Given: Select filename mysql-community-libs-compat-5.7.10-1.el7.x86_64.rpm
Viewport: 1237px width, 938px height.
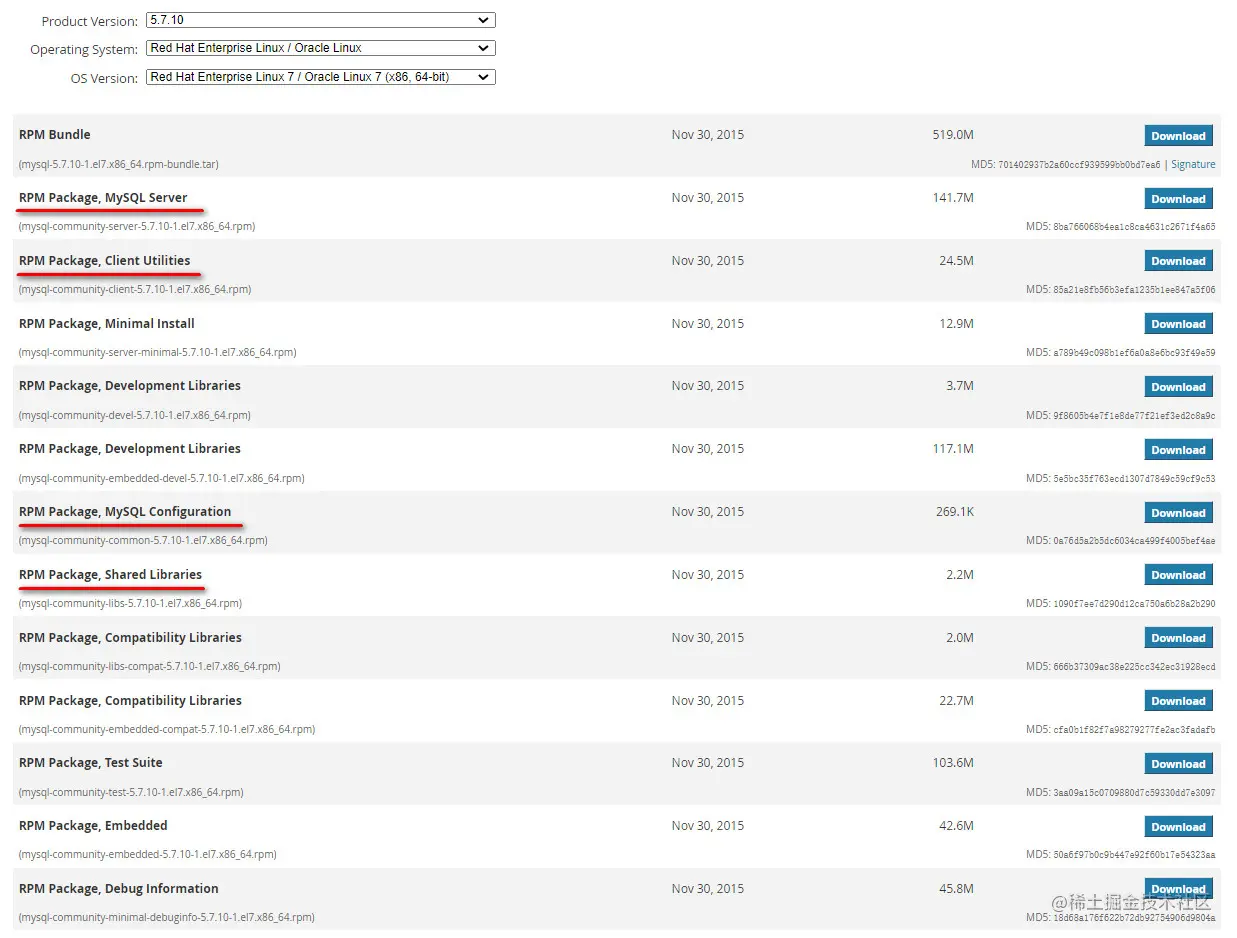Looking at the screenshot, I should [150, 667].
